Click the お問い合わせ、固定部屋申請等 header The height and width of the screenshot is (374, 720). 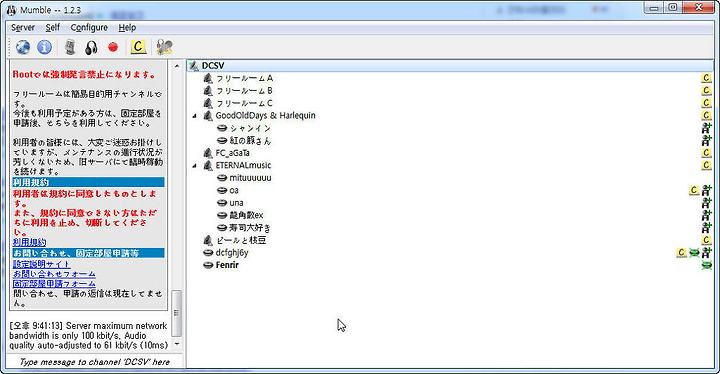click(88, 253)
